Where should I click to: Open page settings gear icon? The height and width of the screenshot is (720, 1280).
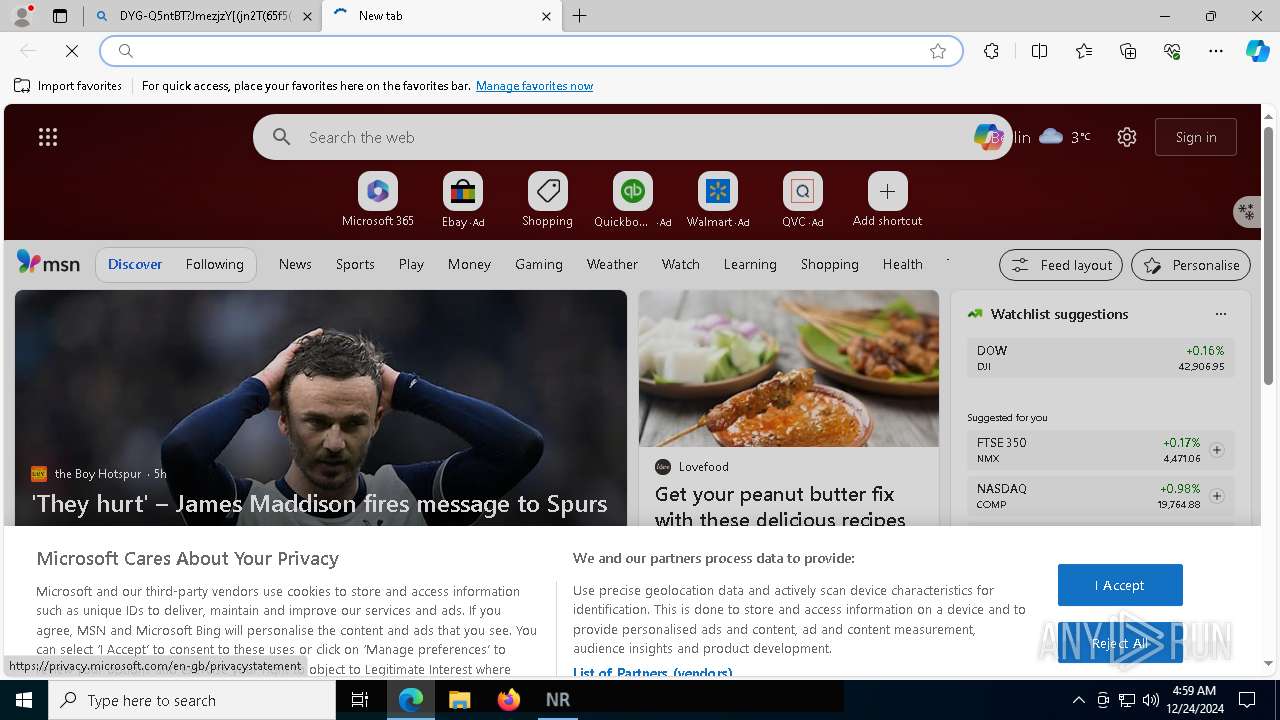tap(1127, 137)
